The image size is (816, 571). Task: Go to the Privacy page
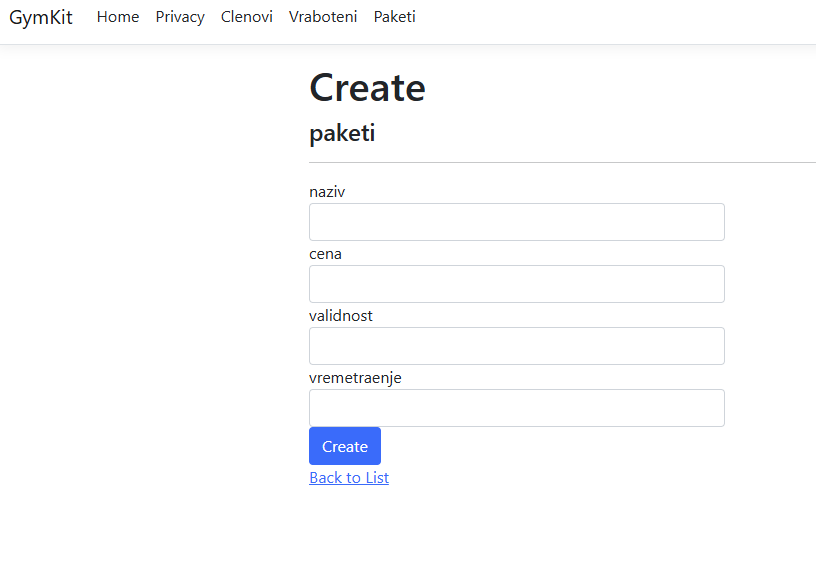[180, 17]
